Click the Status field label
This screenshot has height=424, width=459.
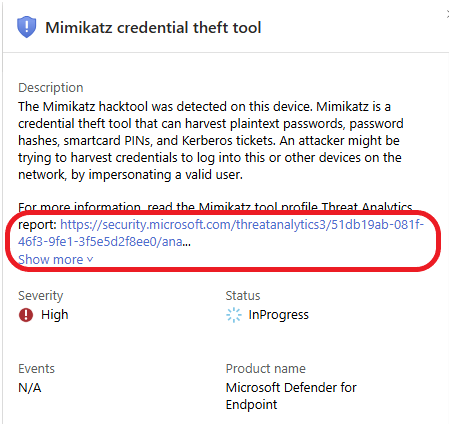click(243, 296)
